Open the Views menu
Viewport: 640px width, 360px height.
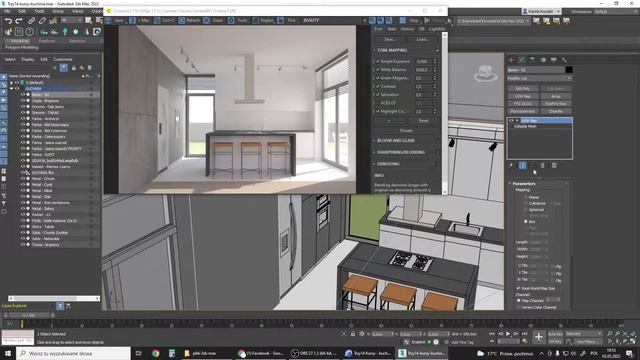coord(77,11)
